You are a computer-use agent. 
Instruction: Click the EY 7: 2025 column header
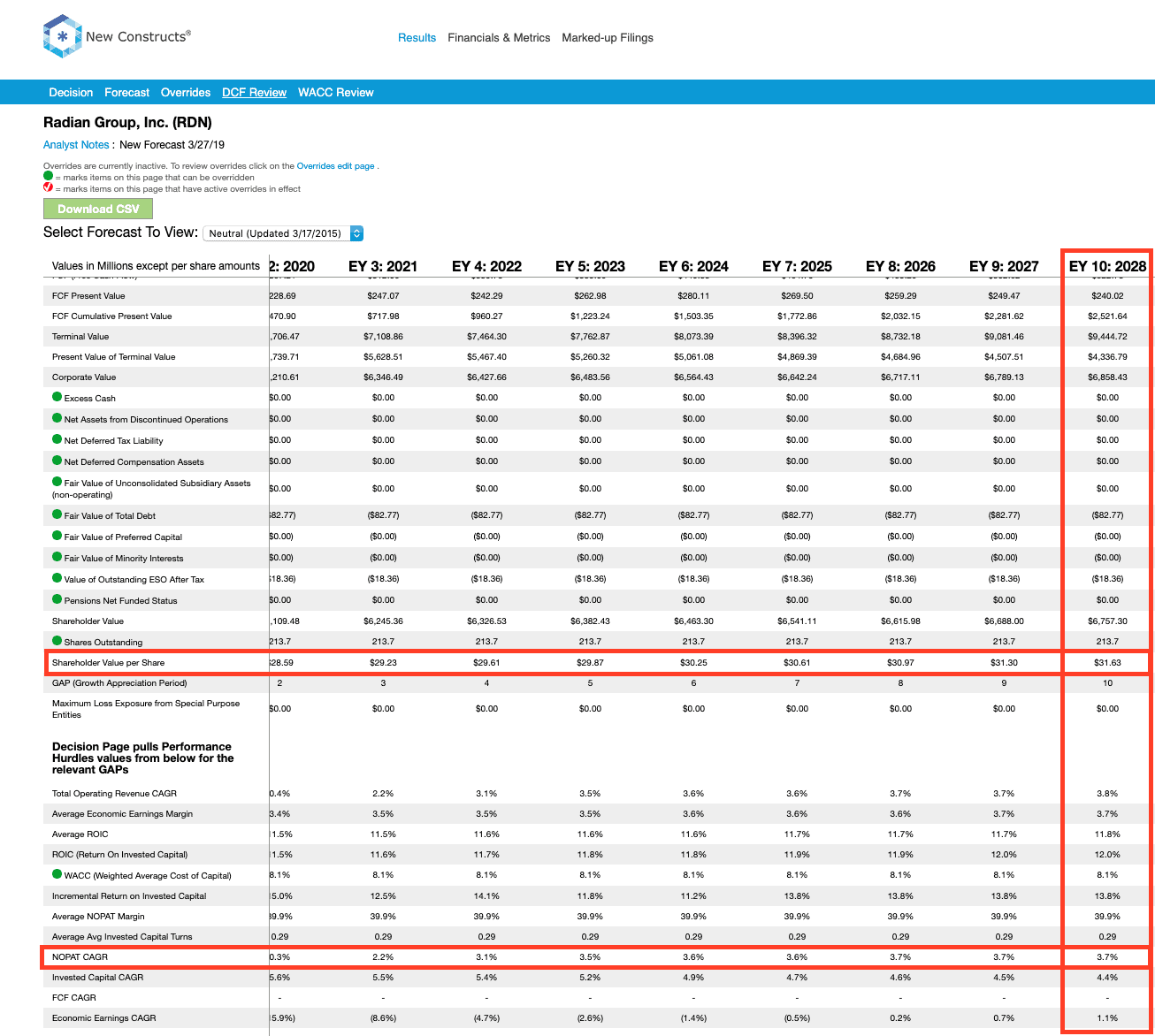797,266
